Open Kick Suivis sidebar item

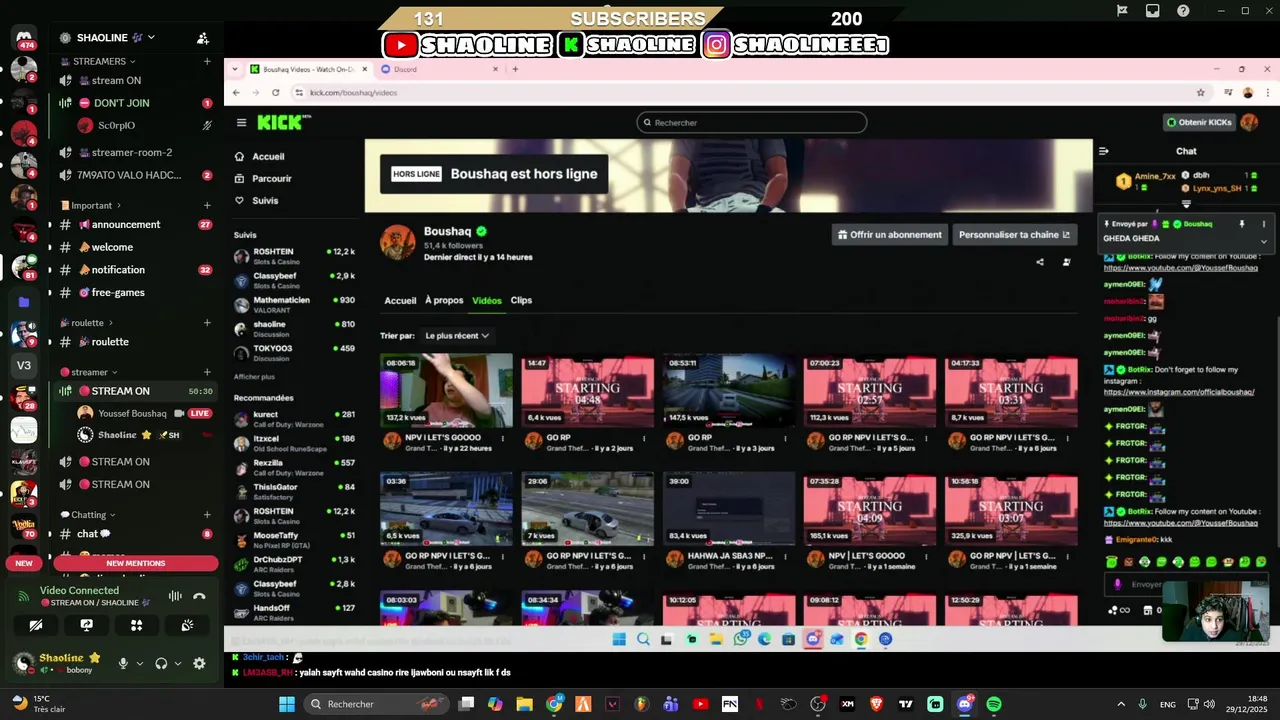coord(265,201)
